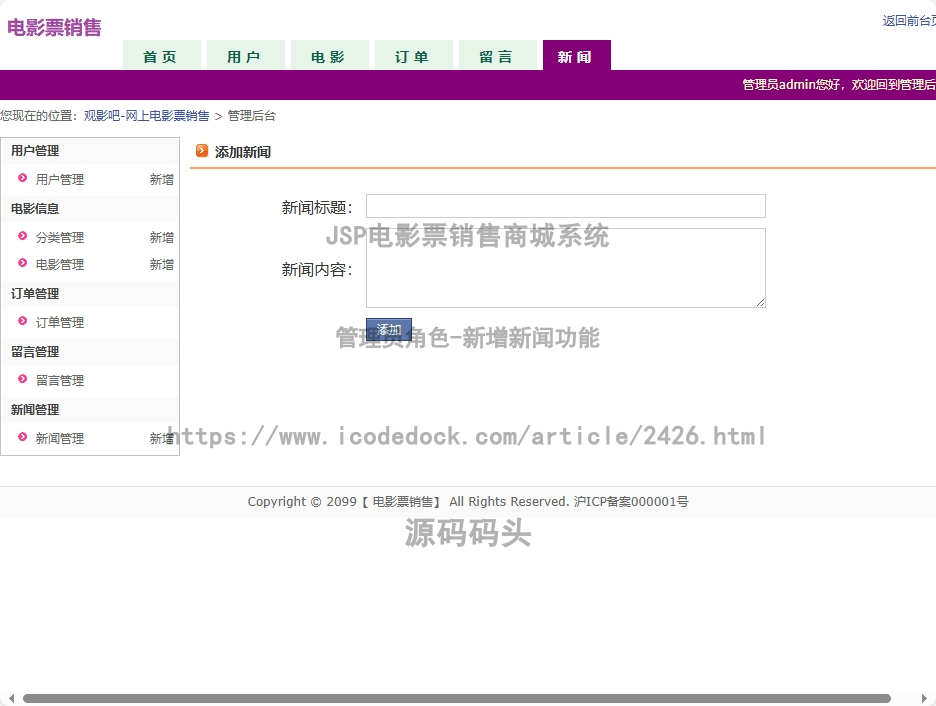
Task: Click 新增 next to 电影管理
Action: (x=161, y=264)
